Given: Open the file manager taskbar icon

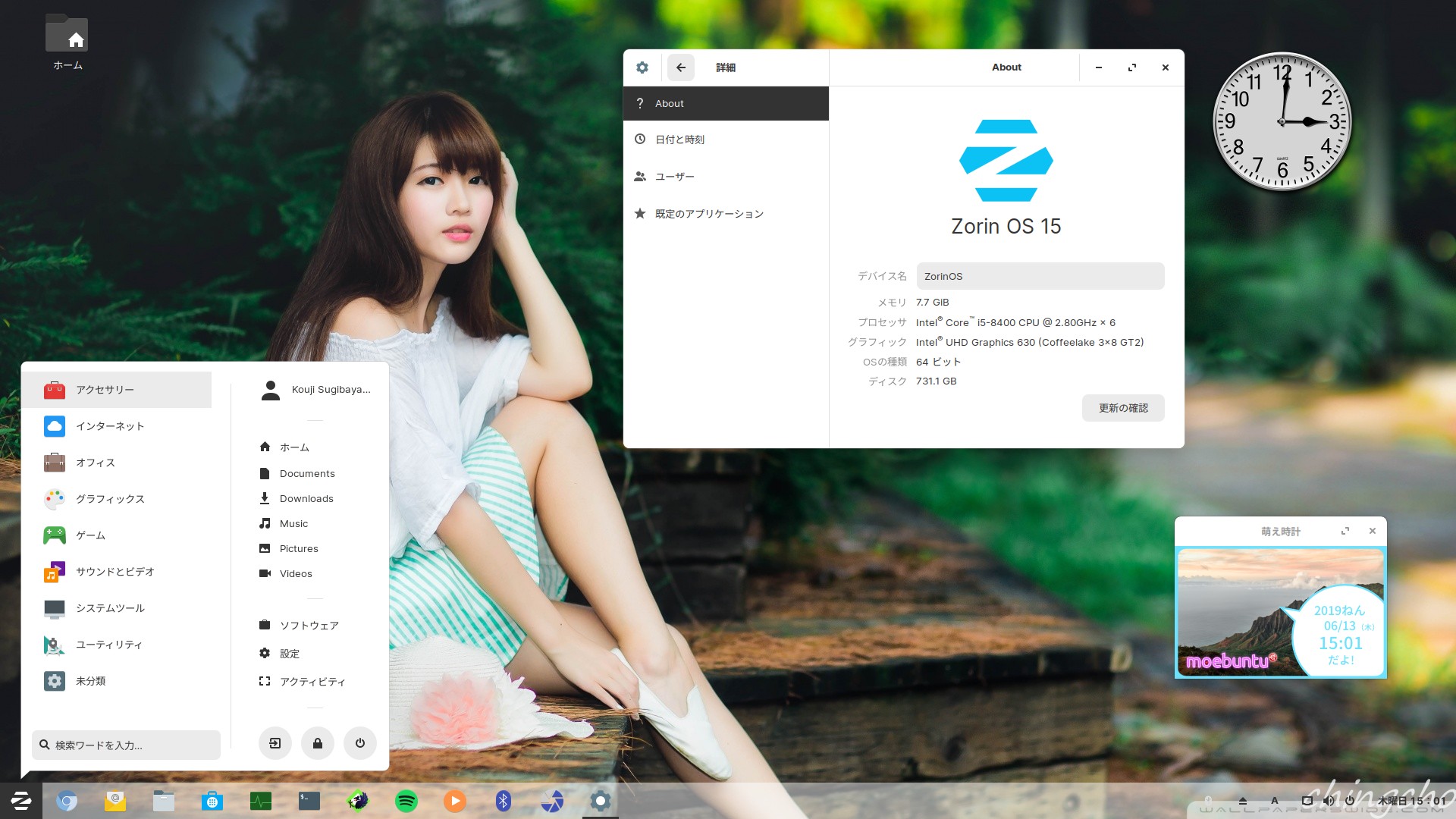Looking at the screenshot, I should (x=164, y=801).
